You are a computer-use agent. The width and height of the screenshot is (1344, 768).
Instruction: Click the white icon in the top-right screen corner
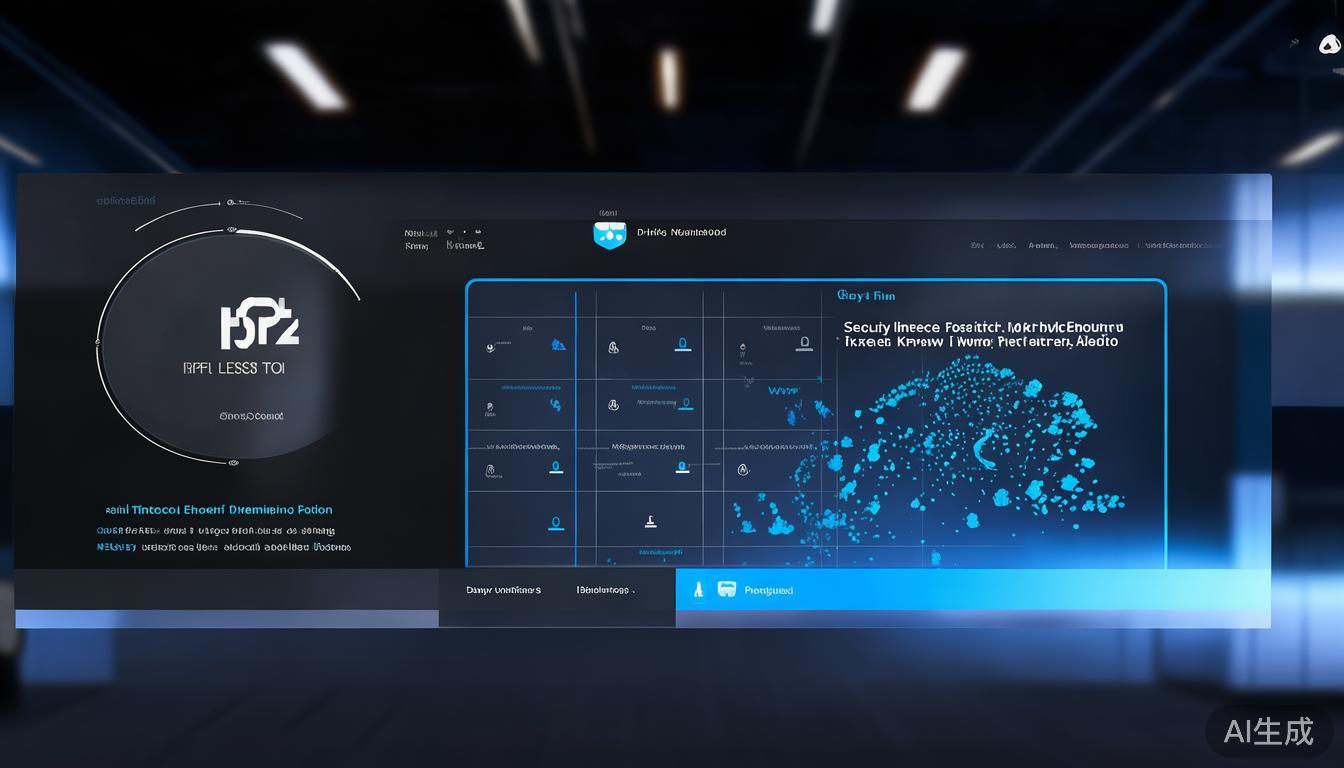coord(1329,43)
